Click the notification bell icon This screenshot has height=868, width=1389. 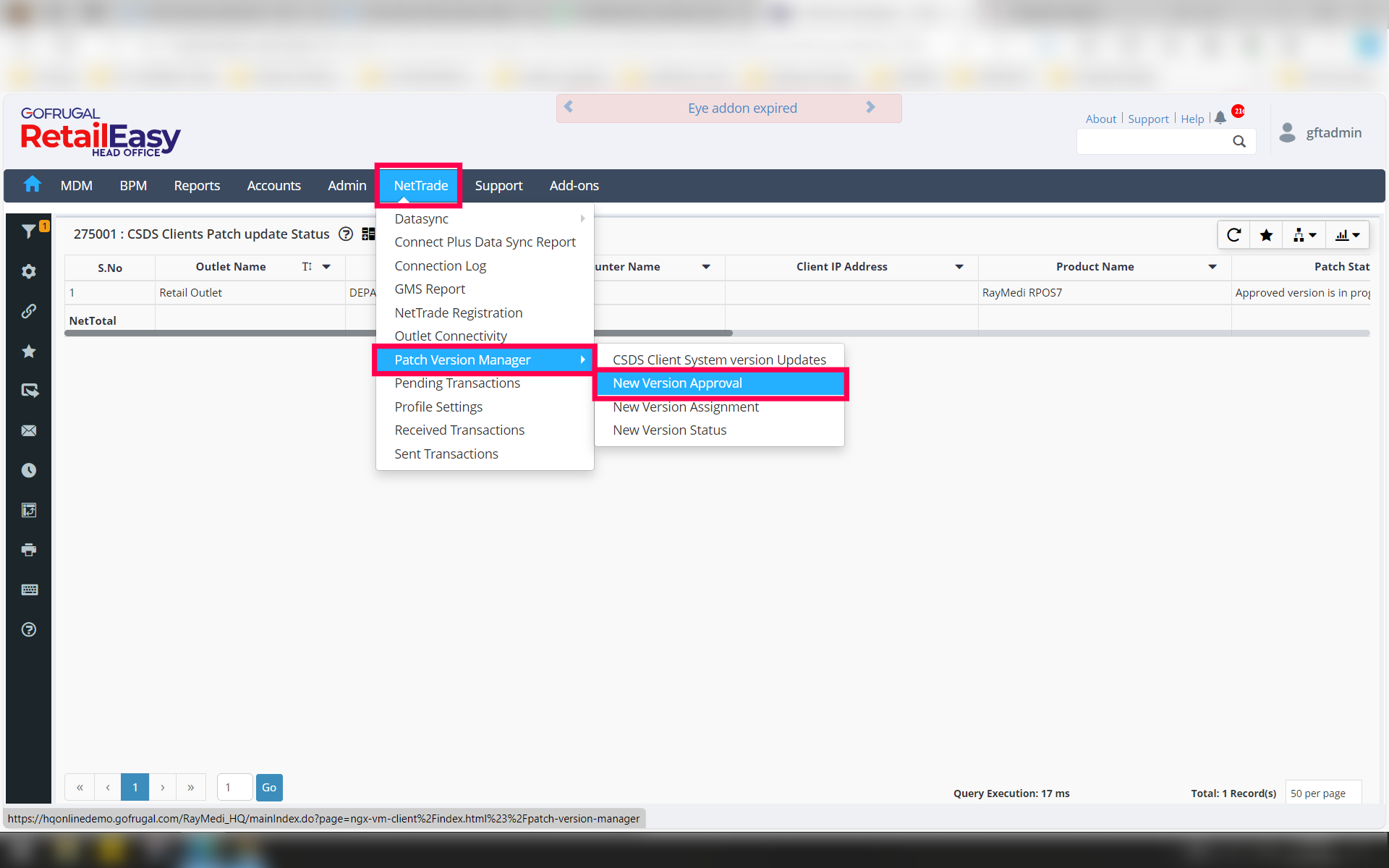pos(1220,117)
